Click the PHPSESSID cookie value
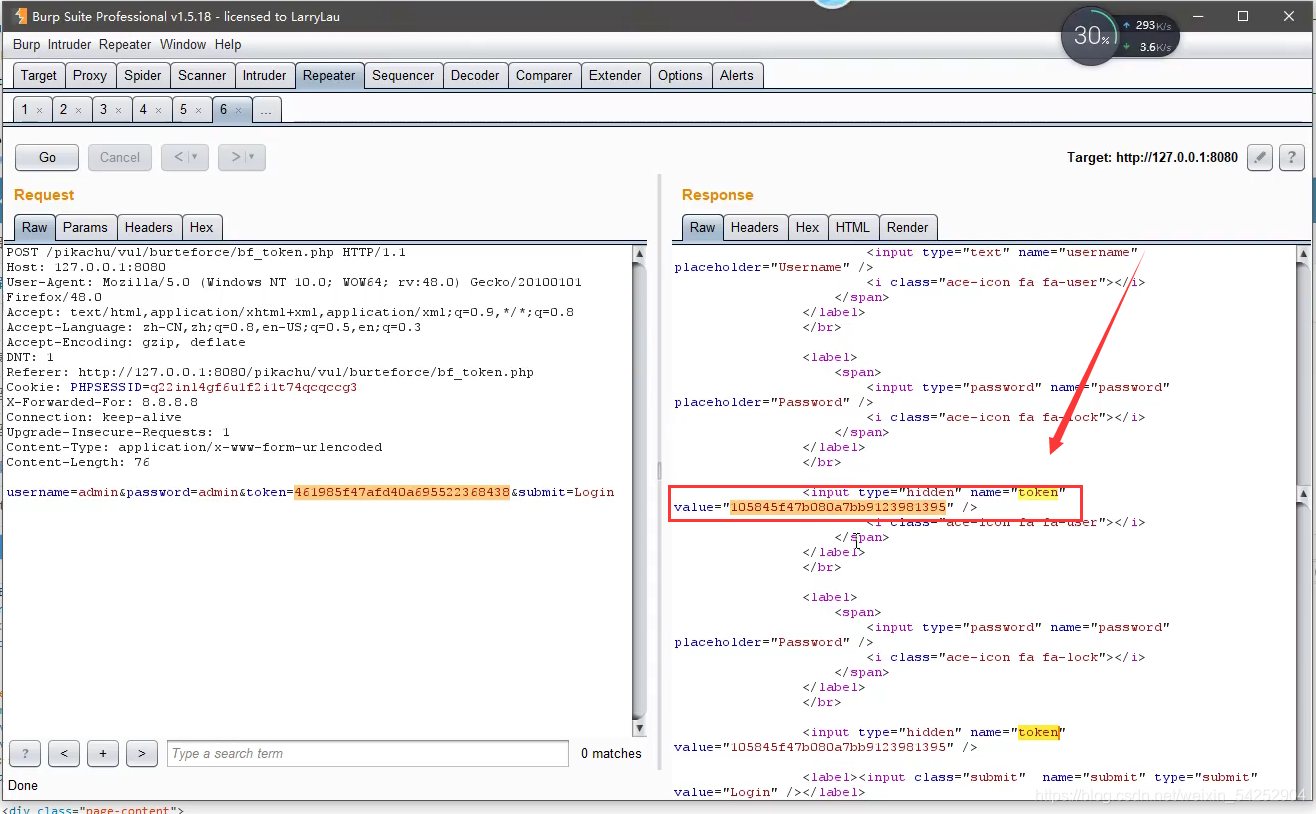 point(254,387)
